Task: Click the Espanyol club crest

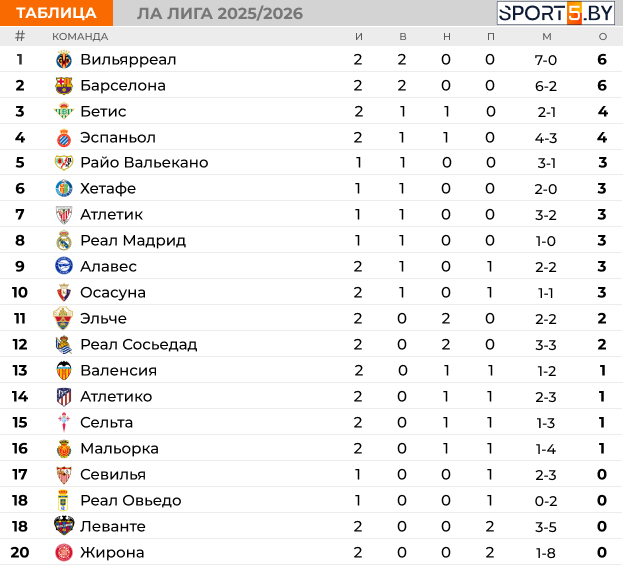Action: (x=64, y=137)
